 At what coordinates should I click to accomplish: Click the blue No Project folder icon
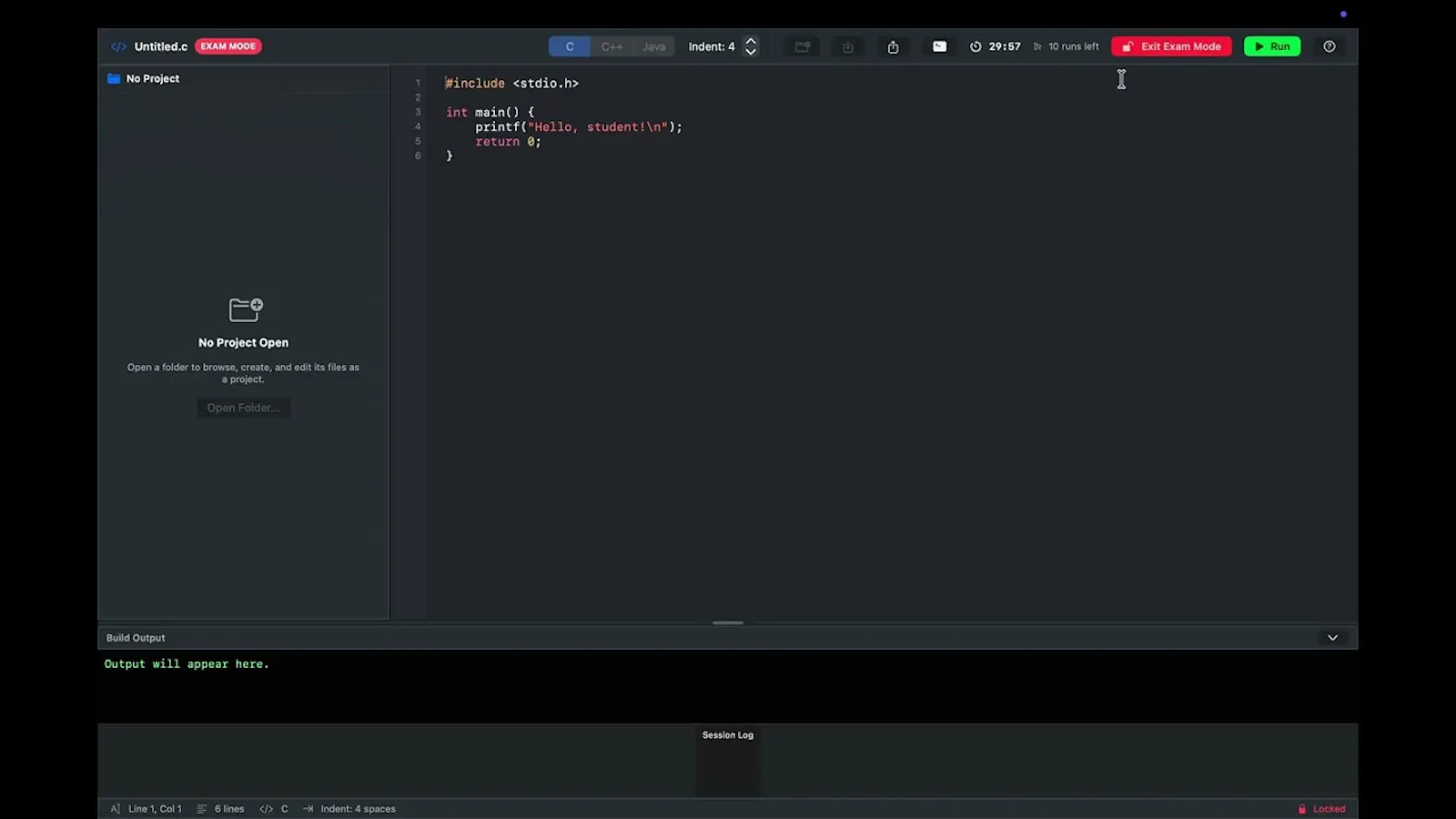click(x=114, y=78)
